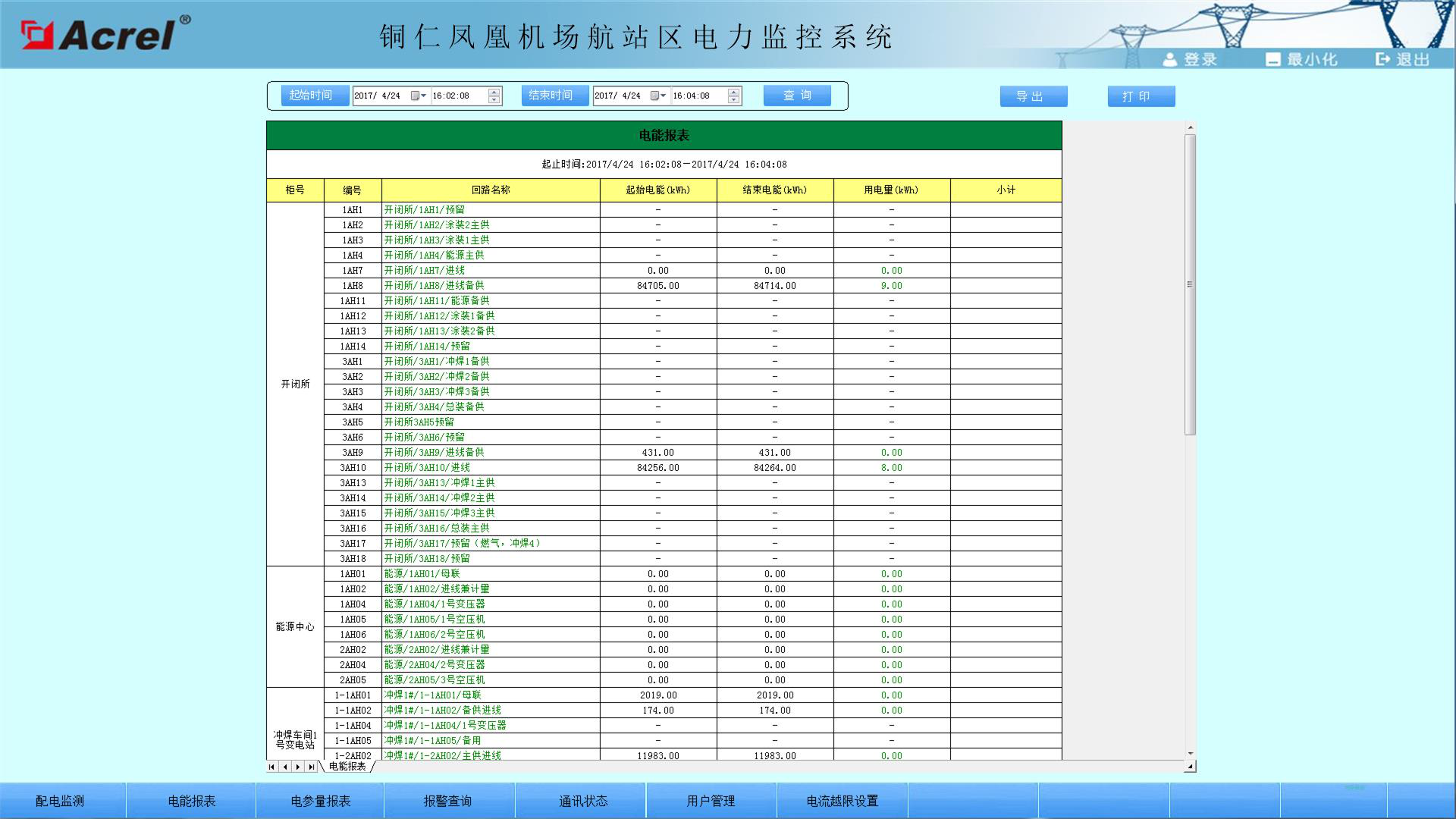
Task: Go to next sheet using arrow icon
Action: [x=298, y=767]
